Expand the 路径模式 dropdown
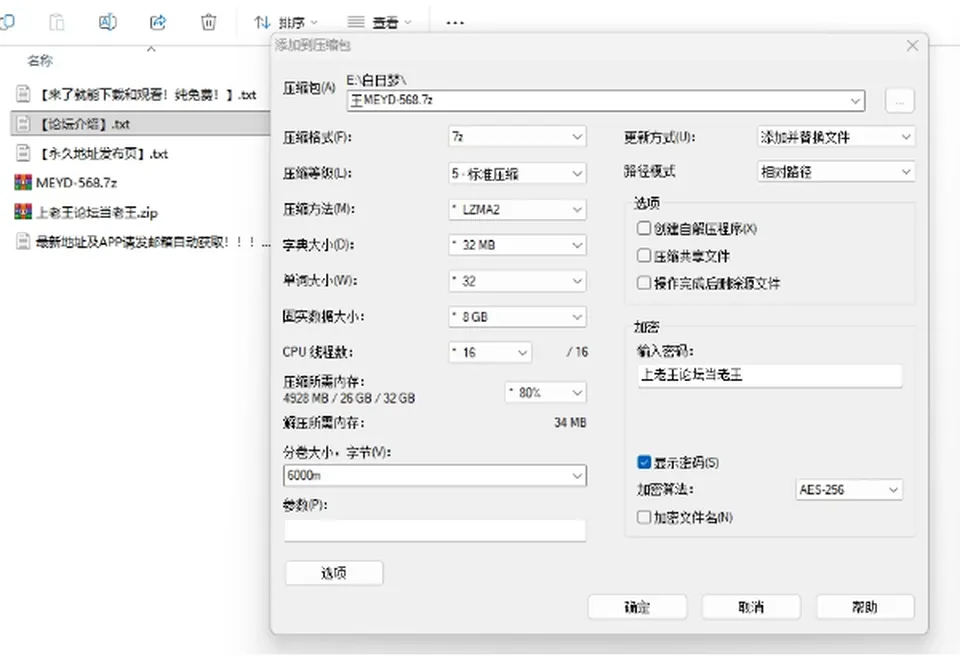The width and height of the screenshot is (960, 656). tap(836, 172)
